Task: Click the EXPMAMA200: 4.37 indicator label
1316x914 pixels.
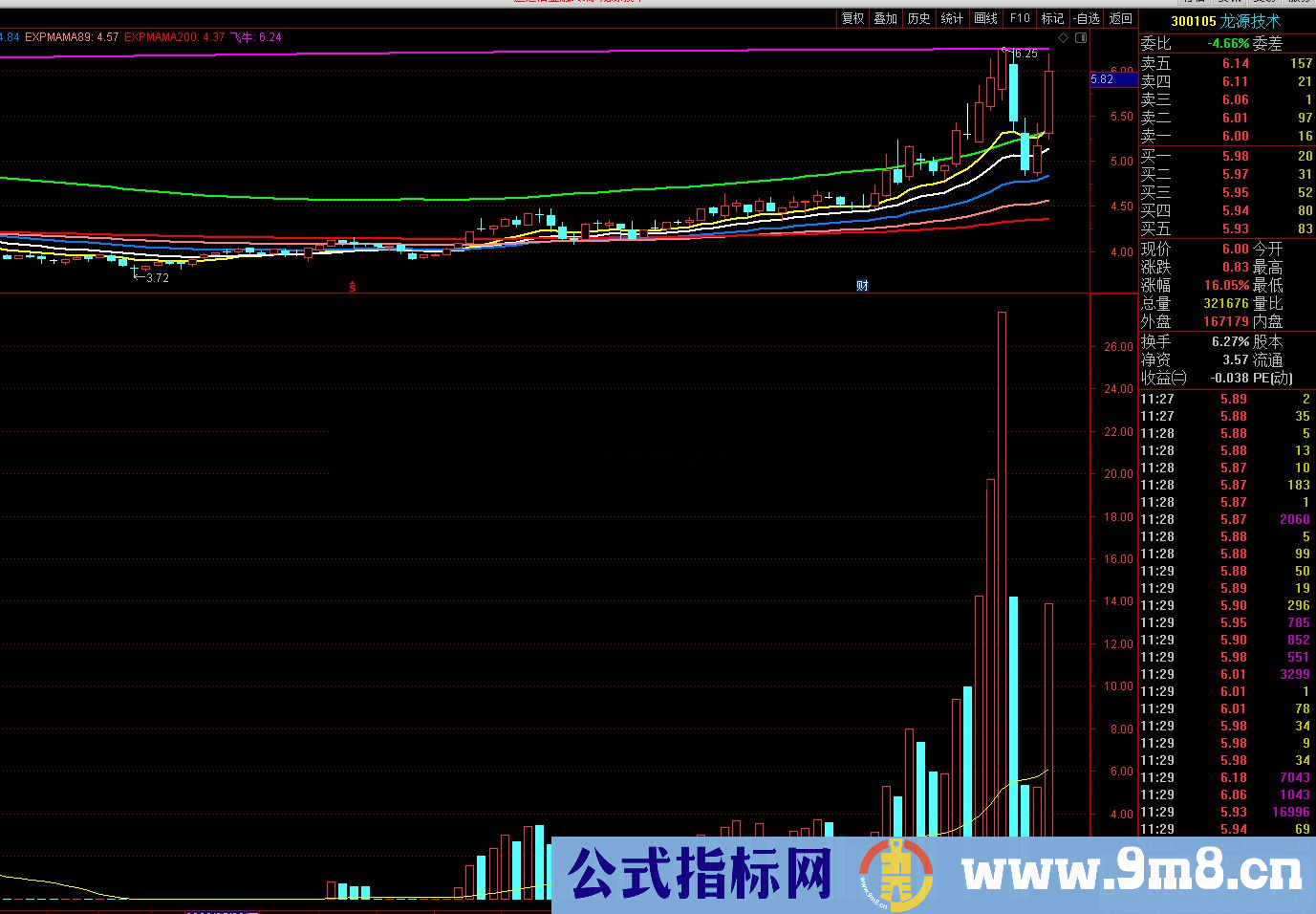Action: pyautogui.click(x=175, y=37)
